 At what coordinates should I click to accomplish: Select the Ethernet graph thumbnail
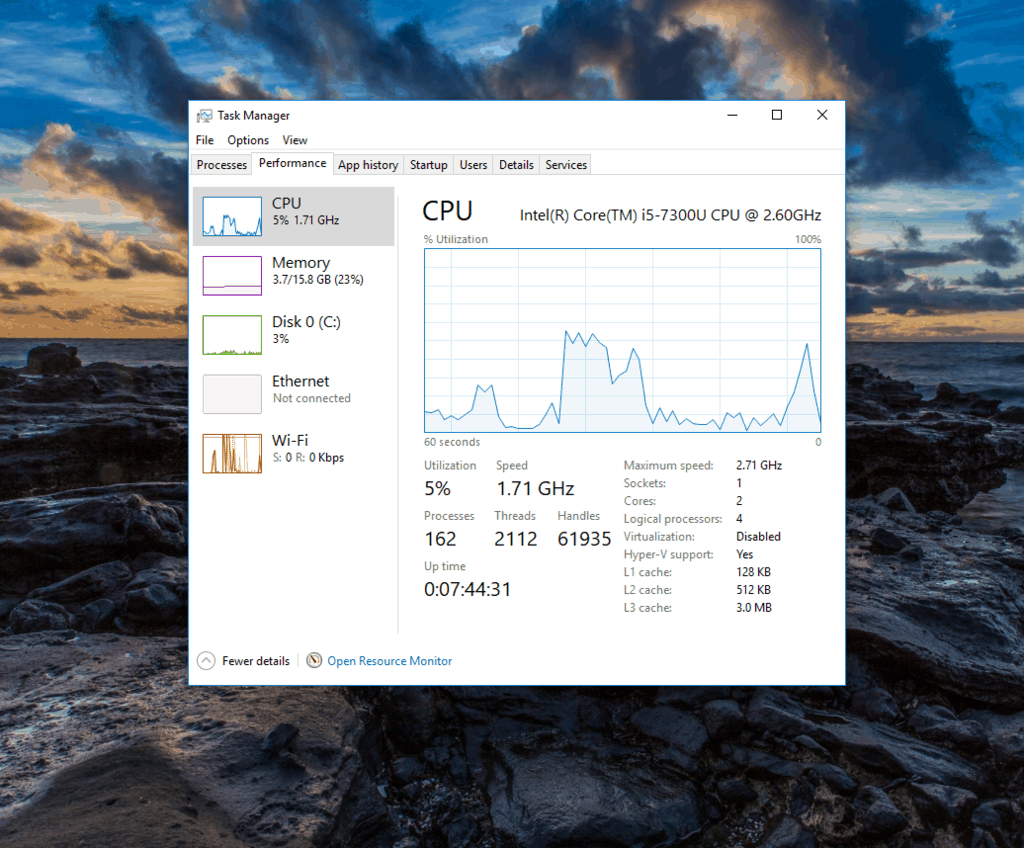(232, 394)
